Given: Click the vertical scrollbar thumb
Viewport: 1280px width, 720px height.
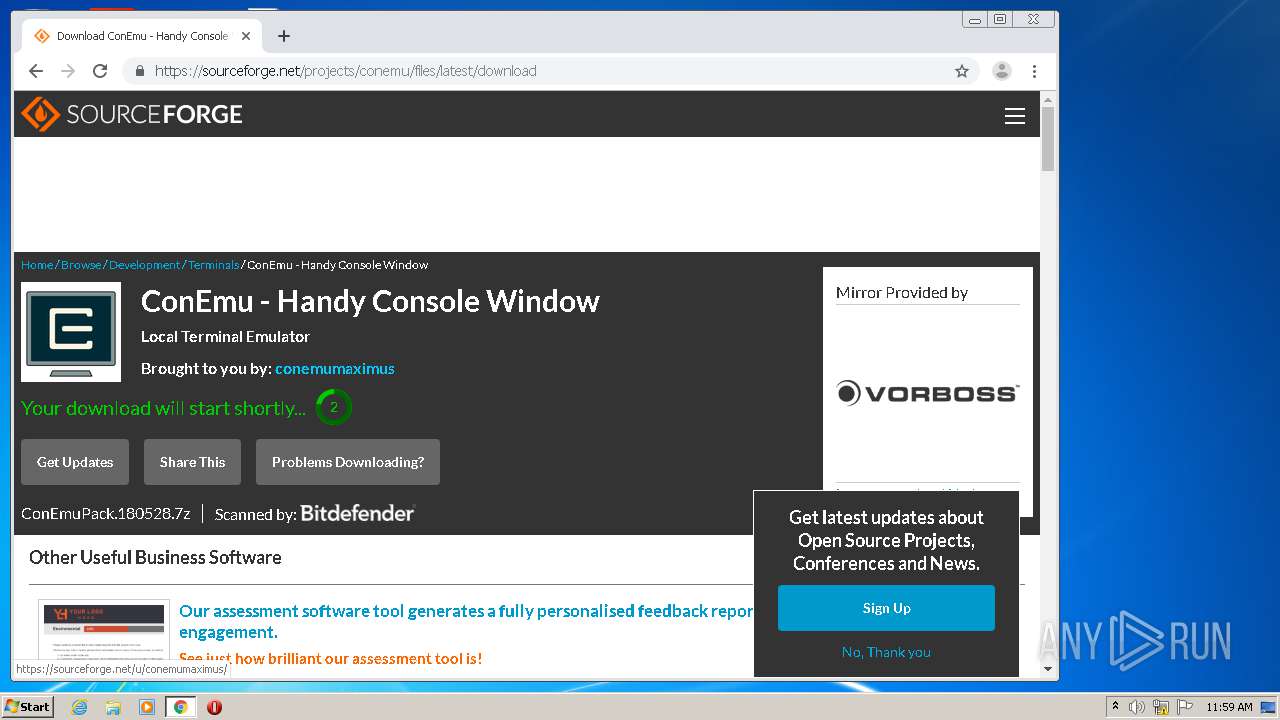Looking at the screenshot, I should tap(1048, 139).
